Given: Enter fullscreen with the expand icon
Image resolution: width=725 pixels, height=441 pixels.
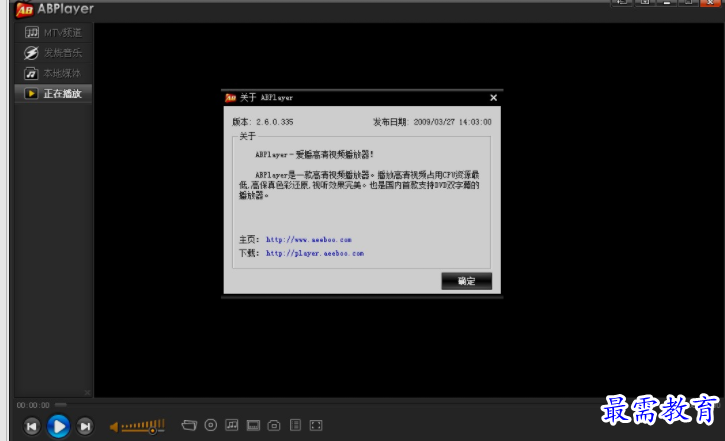Looking at the screenshot, I should point(316,425).
